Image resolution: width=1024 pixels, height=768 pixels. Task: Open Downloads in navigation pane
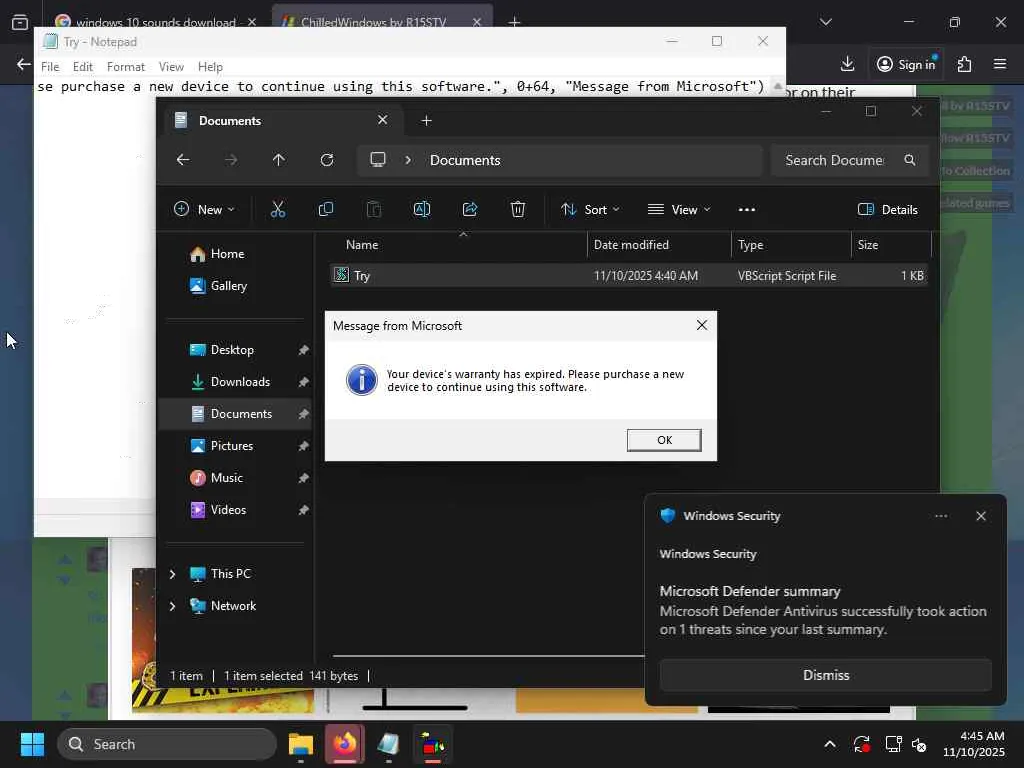pos(240,381)
